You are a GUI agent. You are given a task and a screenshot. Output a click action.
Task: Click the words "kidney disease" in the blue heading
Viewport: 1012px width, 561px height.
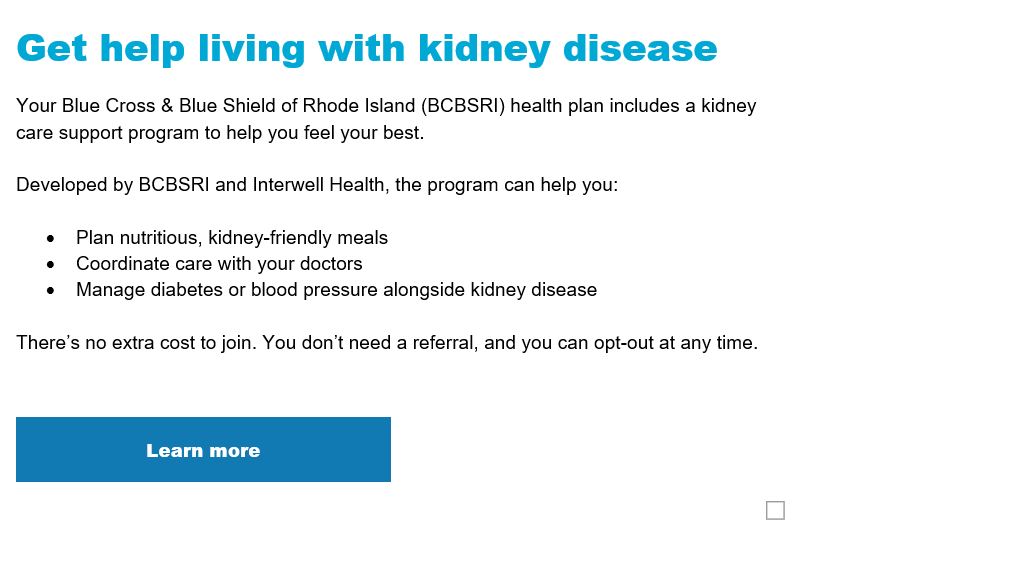567,48
